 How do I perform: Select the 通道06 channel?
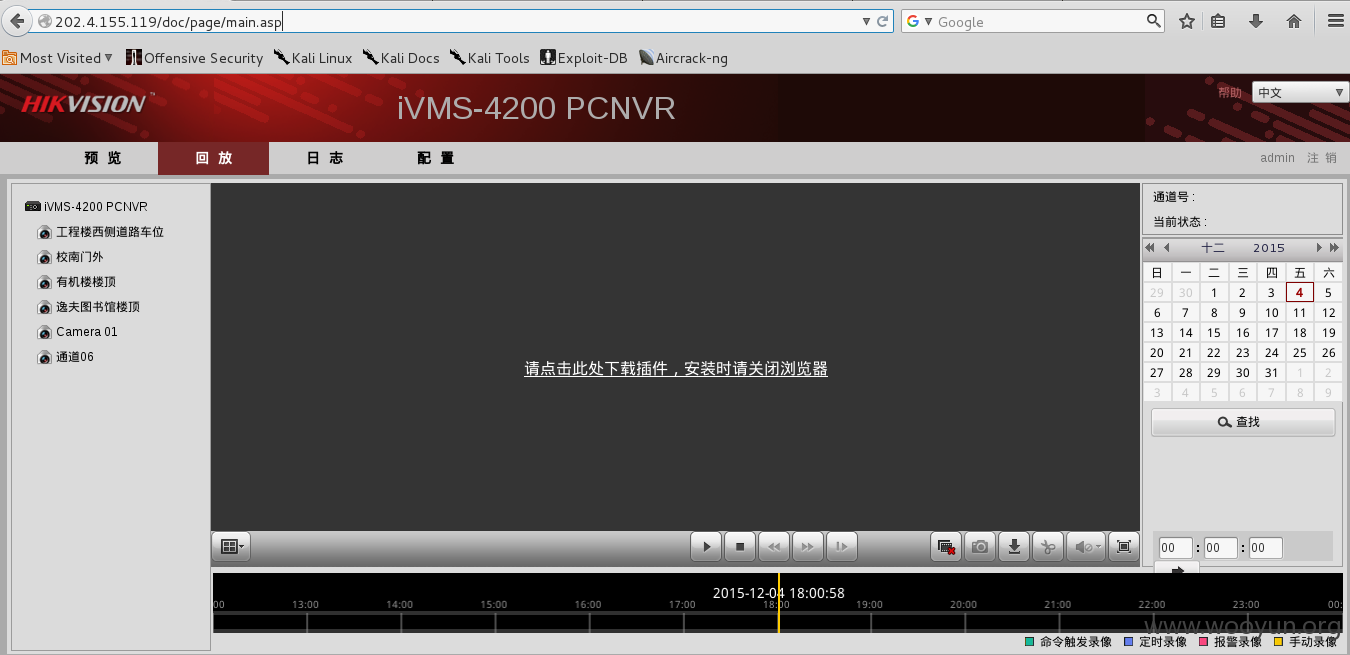click(x=75, y=357)
